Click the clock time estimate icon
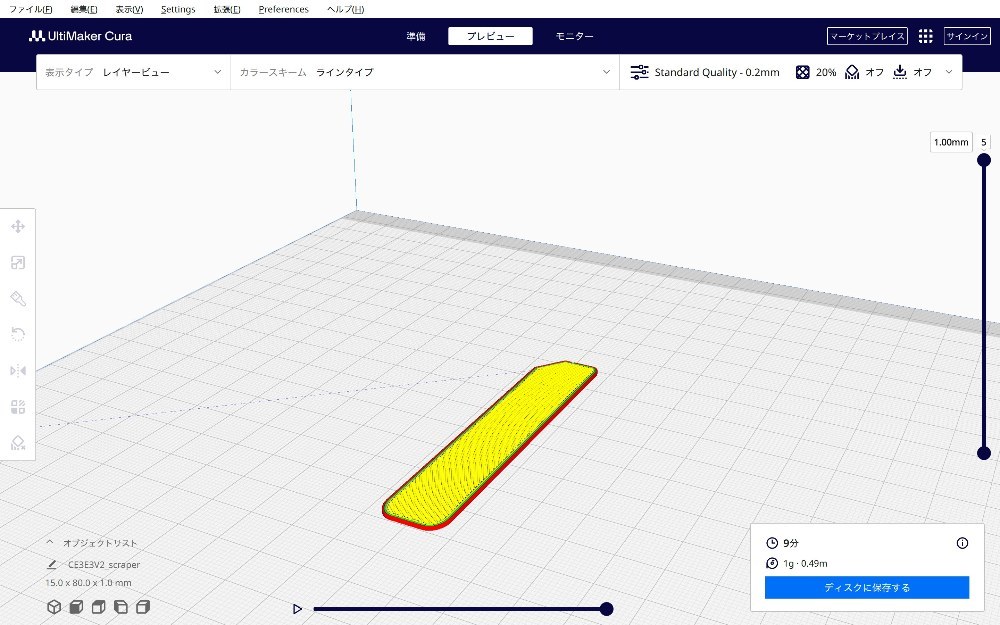 pos(772,543)
